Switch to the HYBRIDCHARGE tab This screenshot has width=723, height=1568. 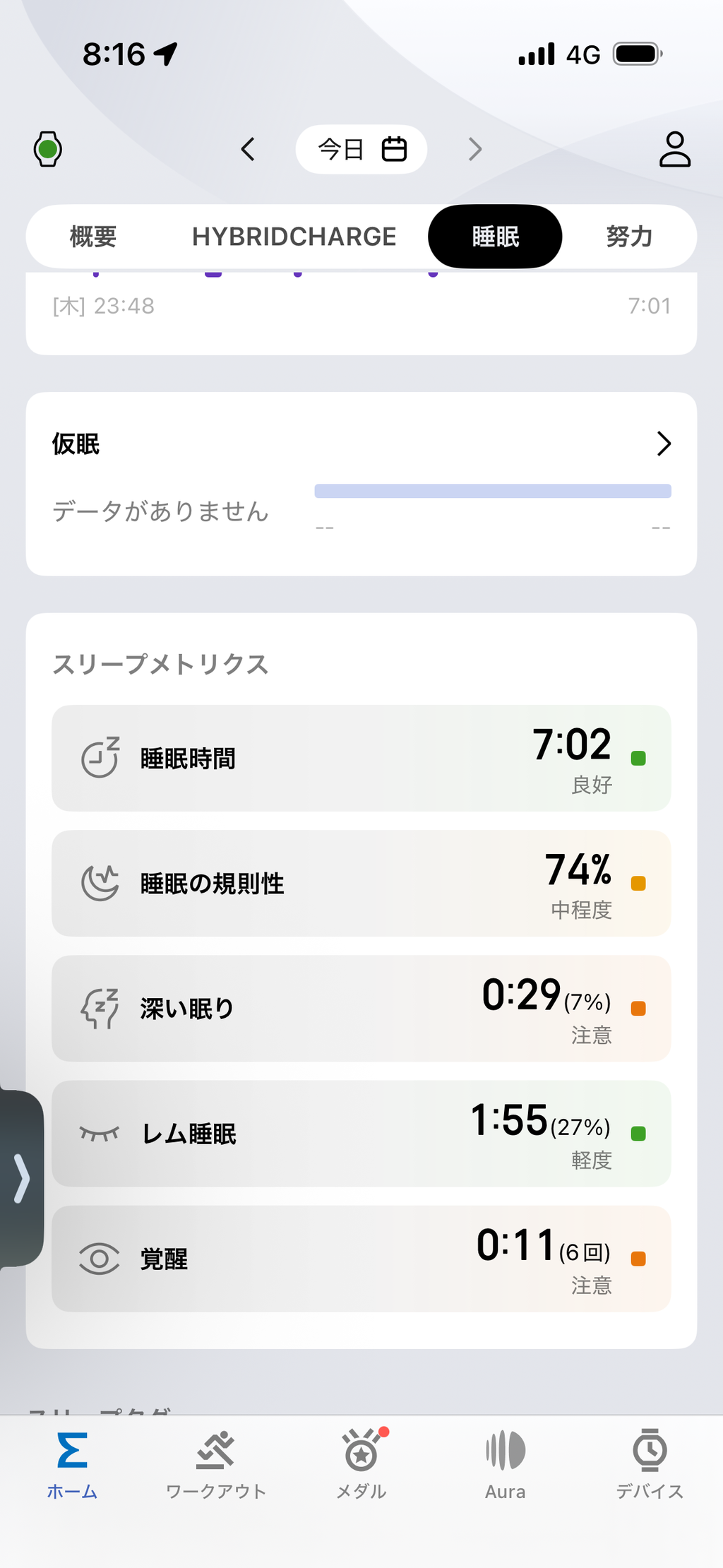pos(294,237)
